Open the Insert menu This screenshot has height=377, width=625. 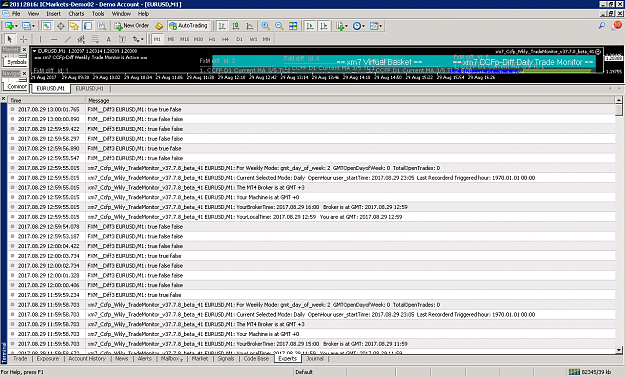[x=53, y=14]
